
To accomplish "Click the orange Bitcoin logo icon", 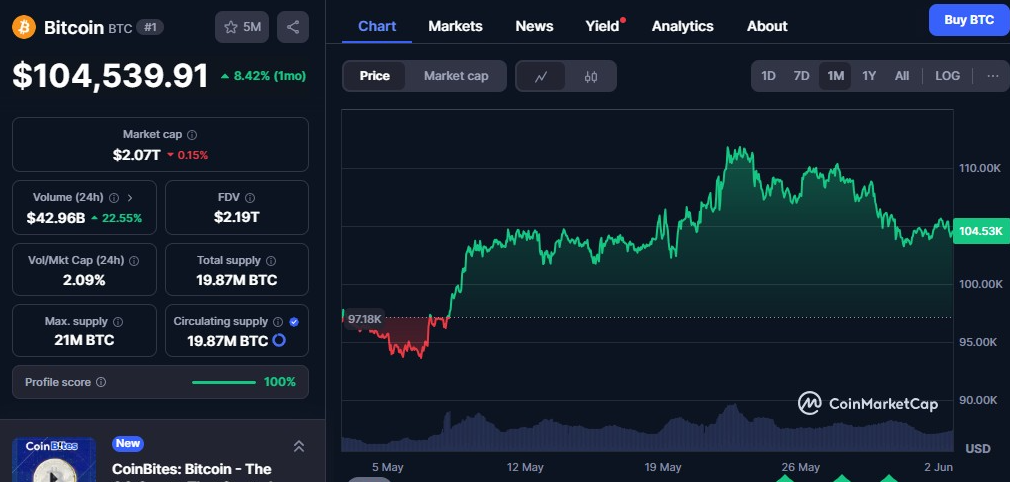I will pos(24,27).
